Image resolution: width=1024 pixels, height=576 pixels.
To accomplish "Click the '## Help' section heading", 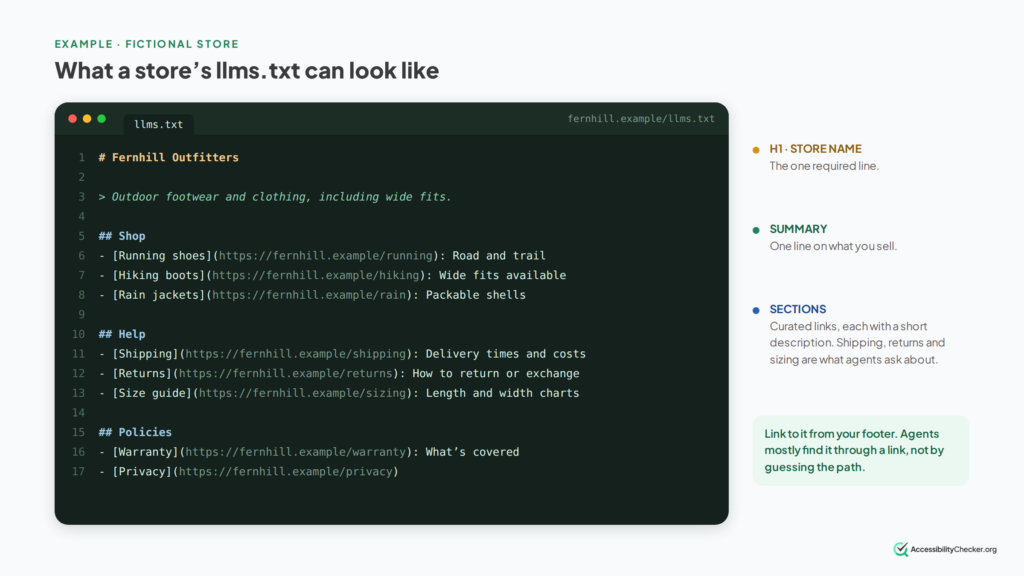I will tap(122, 334).
